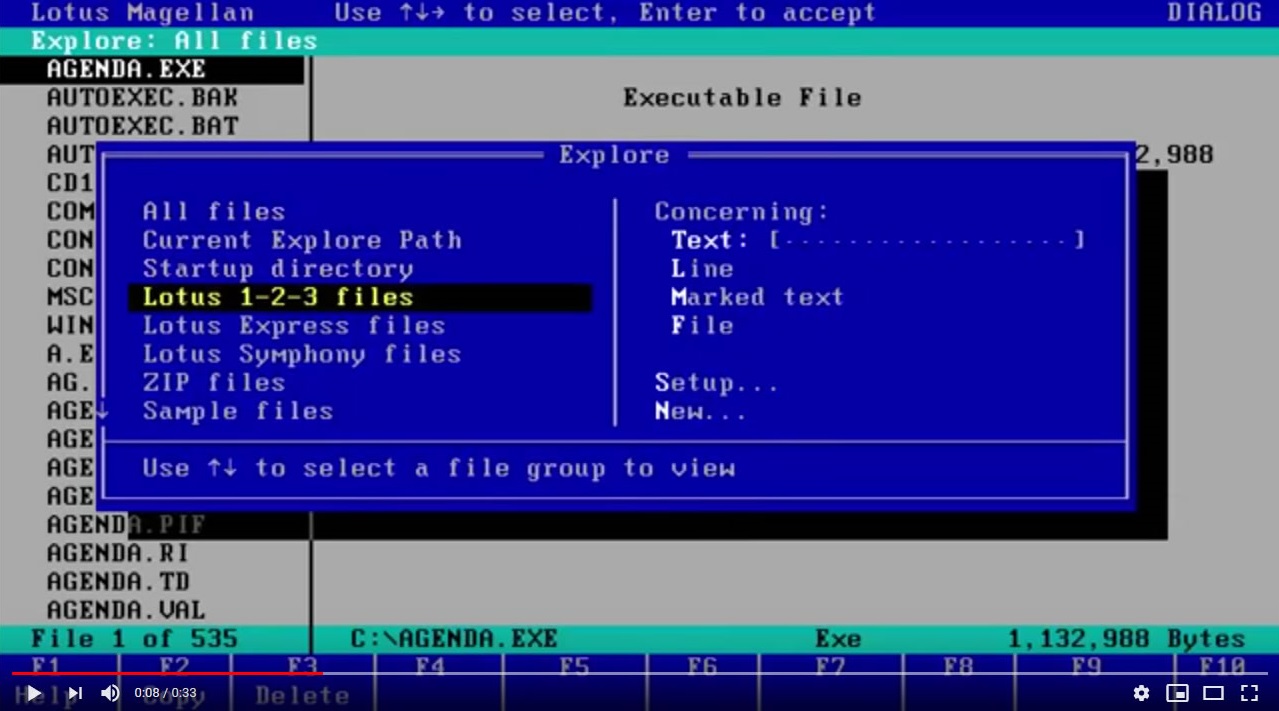Viewport: 1279px width, 711px height.
Task: Open the playback settings gear
Action: pos(1141,692)
